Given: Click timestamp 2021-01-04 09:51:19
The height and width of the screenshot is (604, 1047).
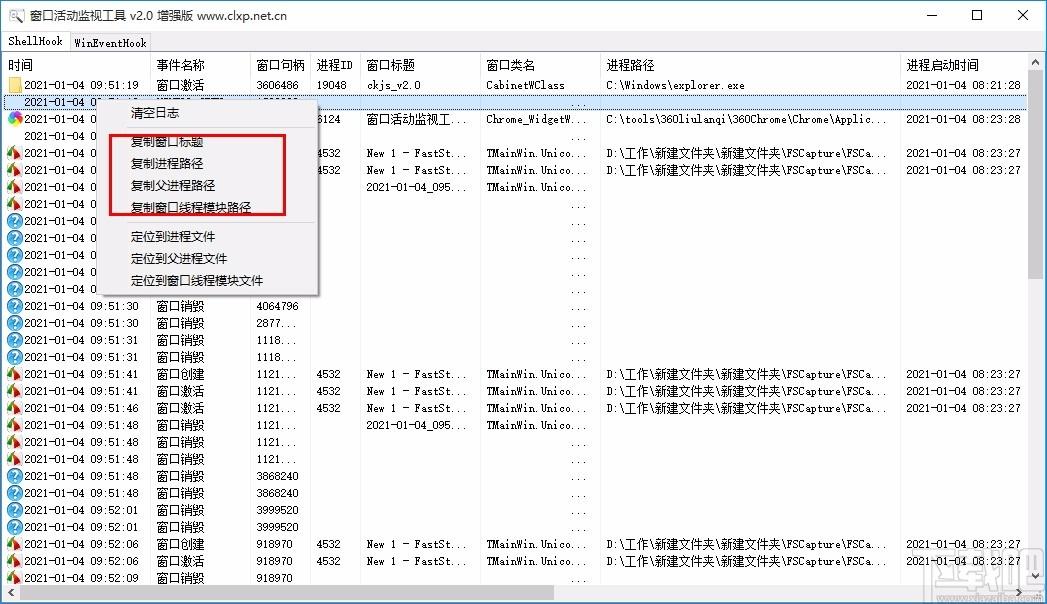Looking at the screenshot, I should [81, 85].
